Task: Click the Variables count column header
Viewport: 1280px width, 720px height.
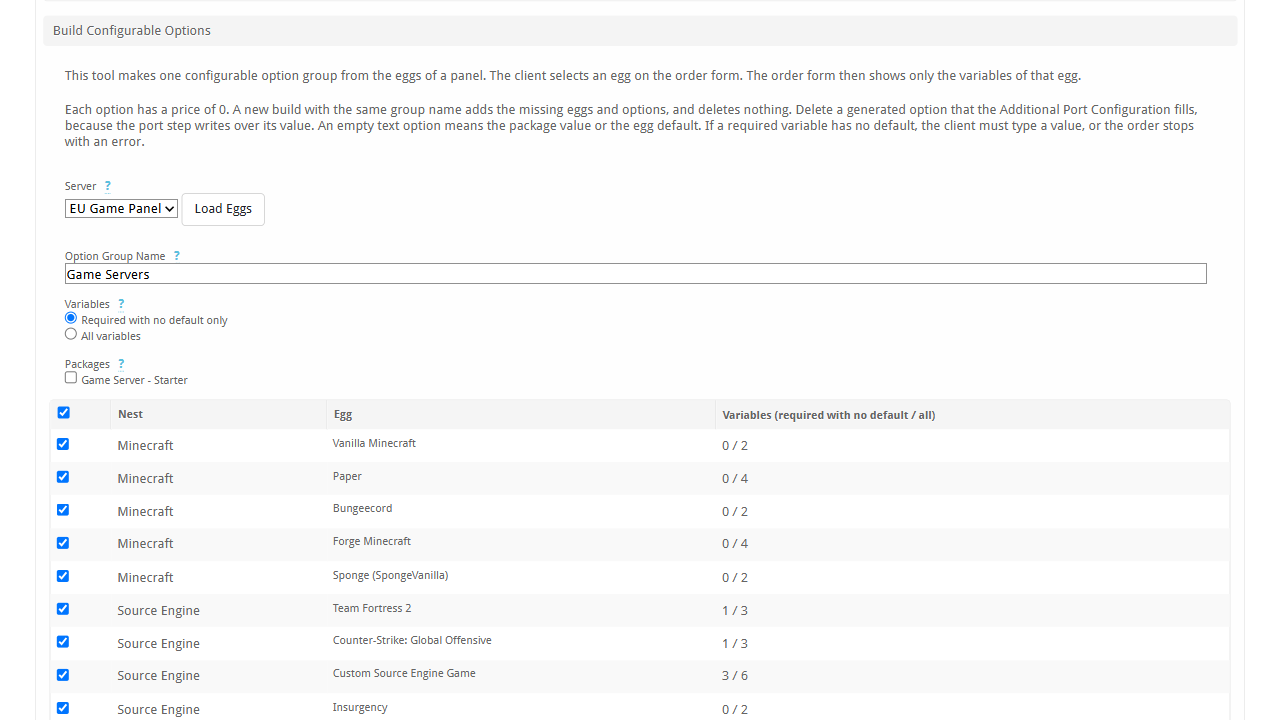Action: coord(829,415)
